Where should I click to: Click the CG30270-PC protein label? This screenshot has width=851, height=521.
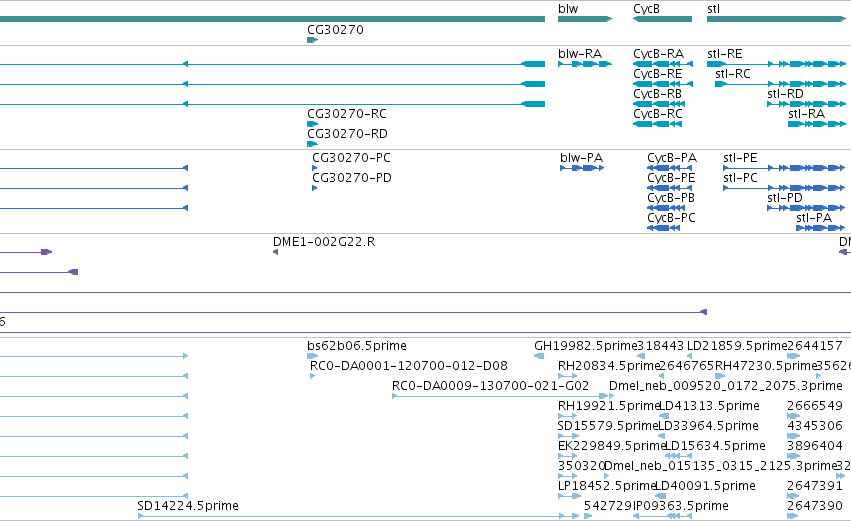351,158
